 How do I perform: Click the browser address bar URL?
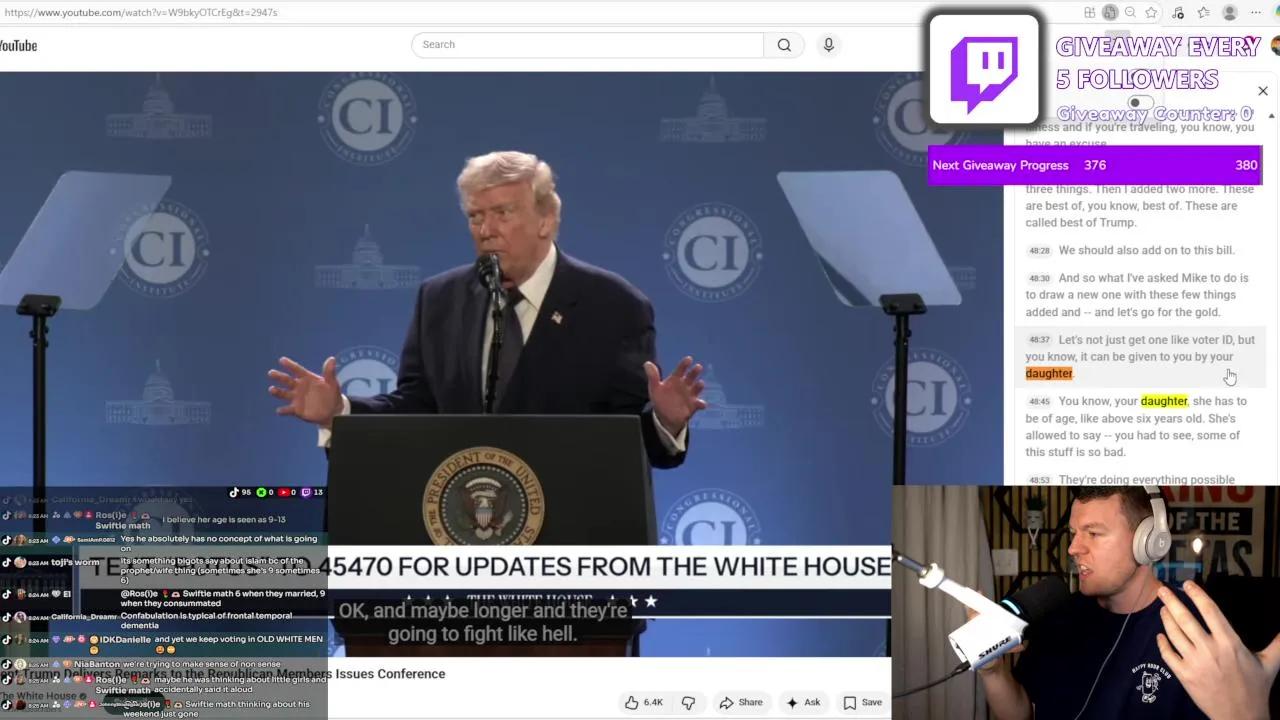coord(141,12)
